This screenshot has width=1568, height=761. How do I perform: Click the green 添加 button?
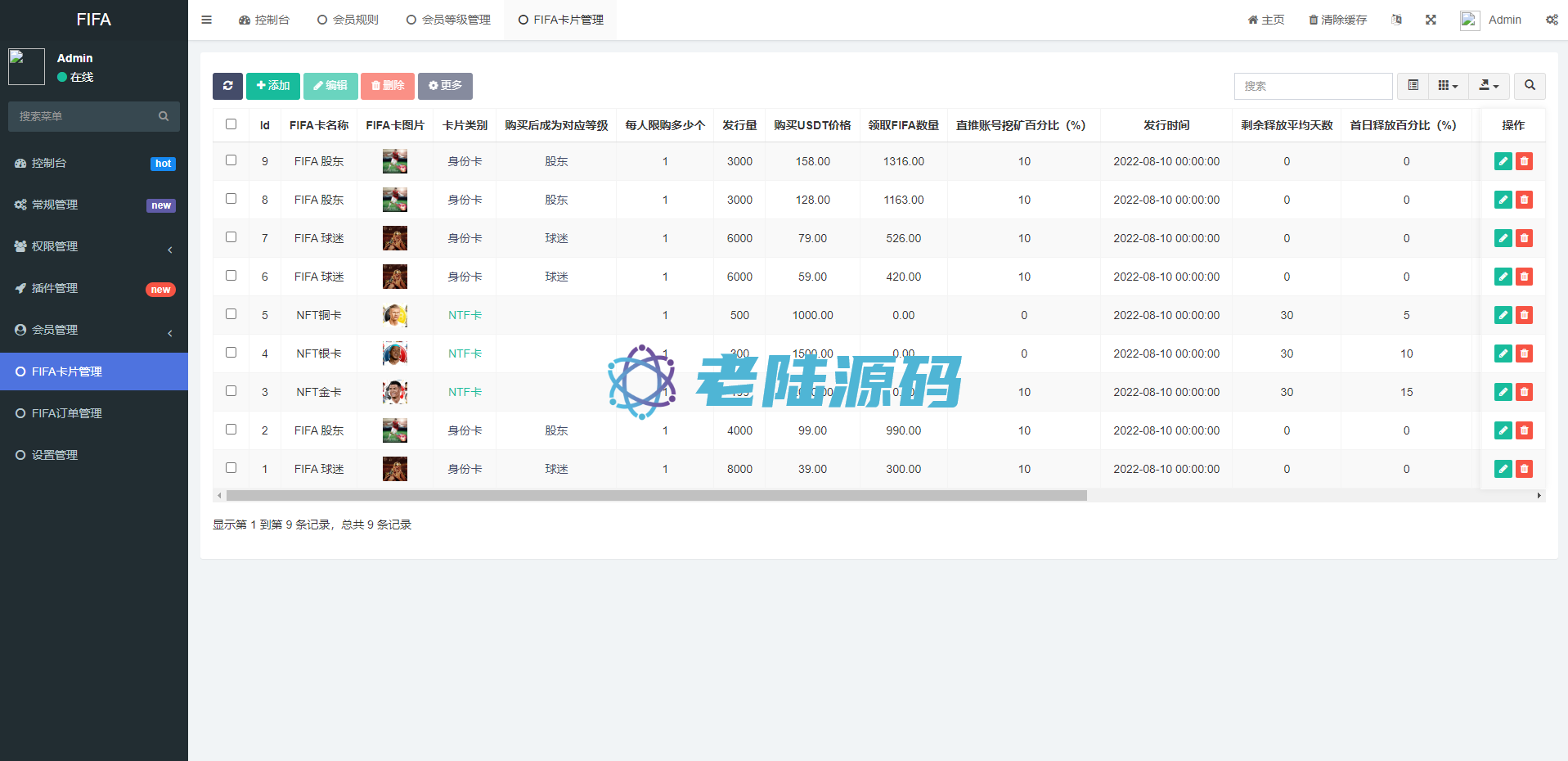coord(273,86)
